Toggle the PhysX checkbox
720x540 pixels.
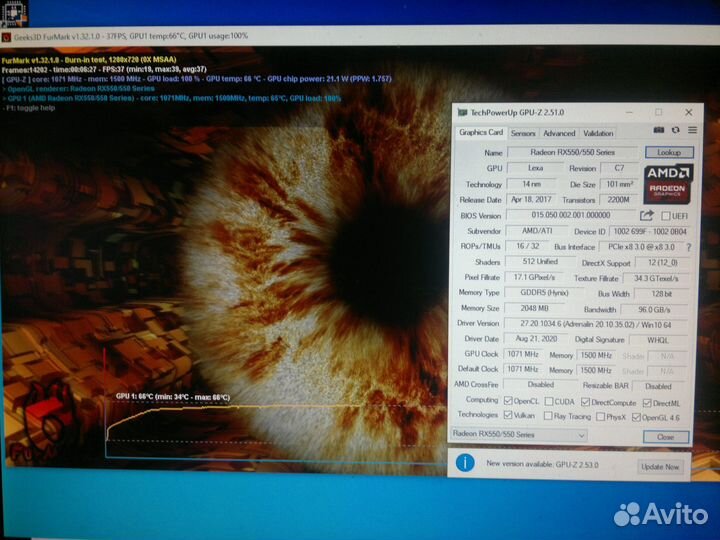coord(600,417)
